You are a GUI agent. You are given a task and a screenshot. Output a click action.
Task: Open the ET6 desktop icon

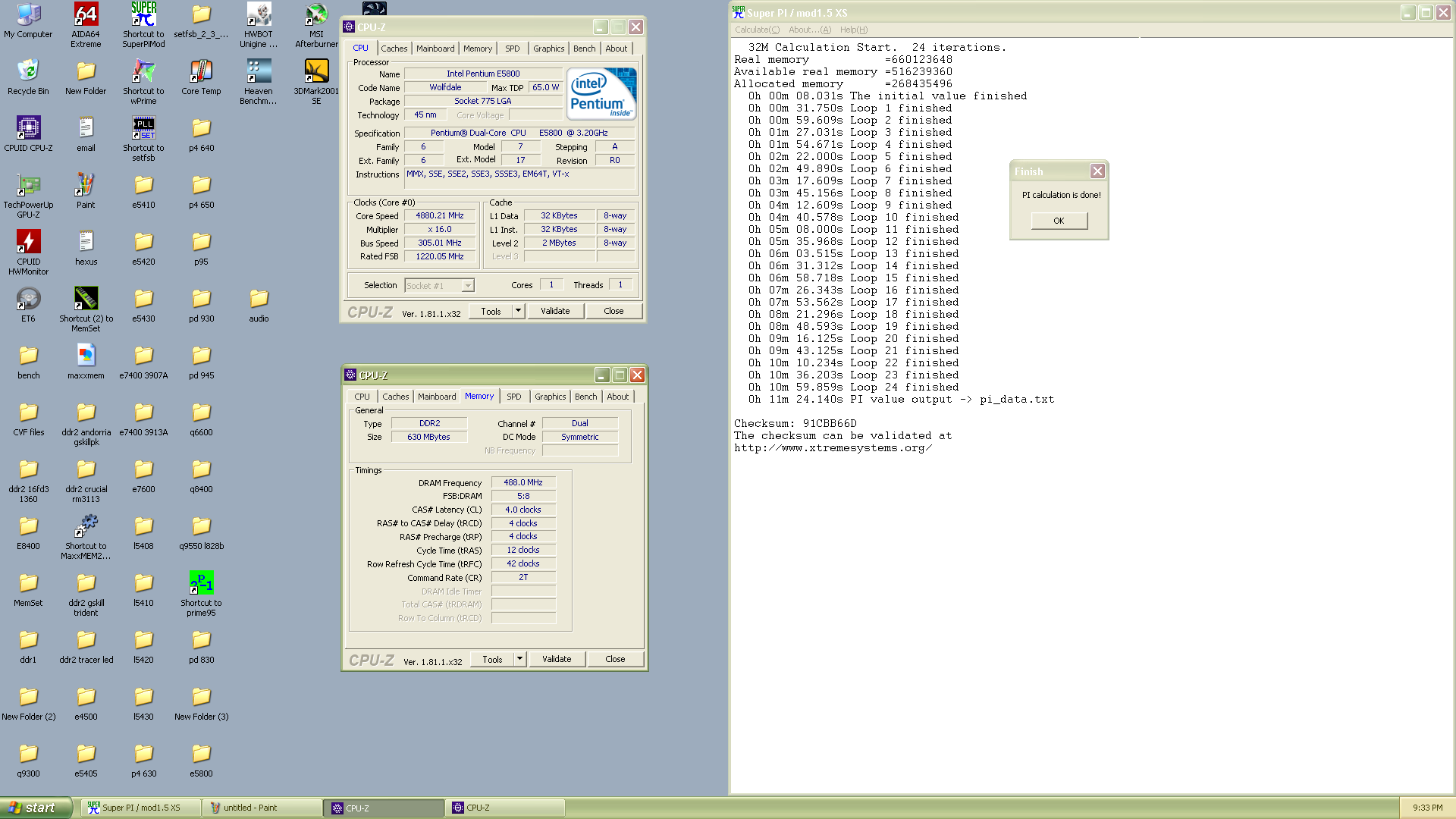click(28, 305)
